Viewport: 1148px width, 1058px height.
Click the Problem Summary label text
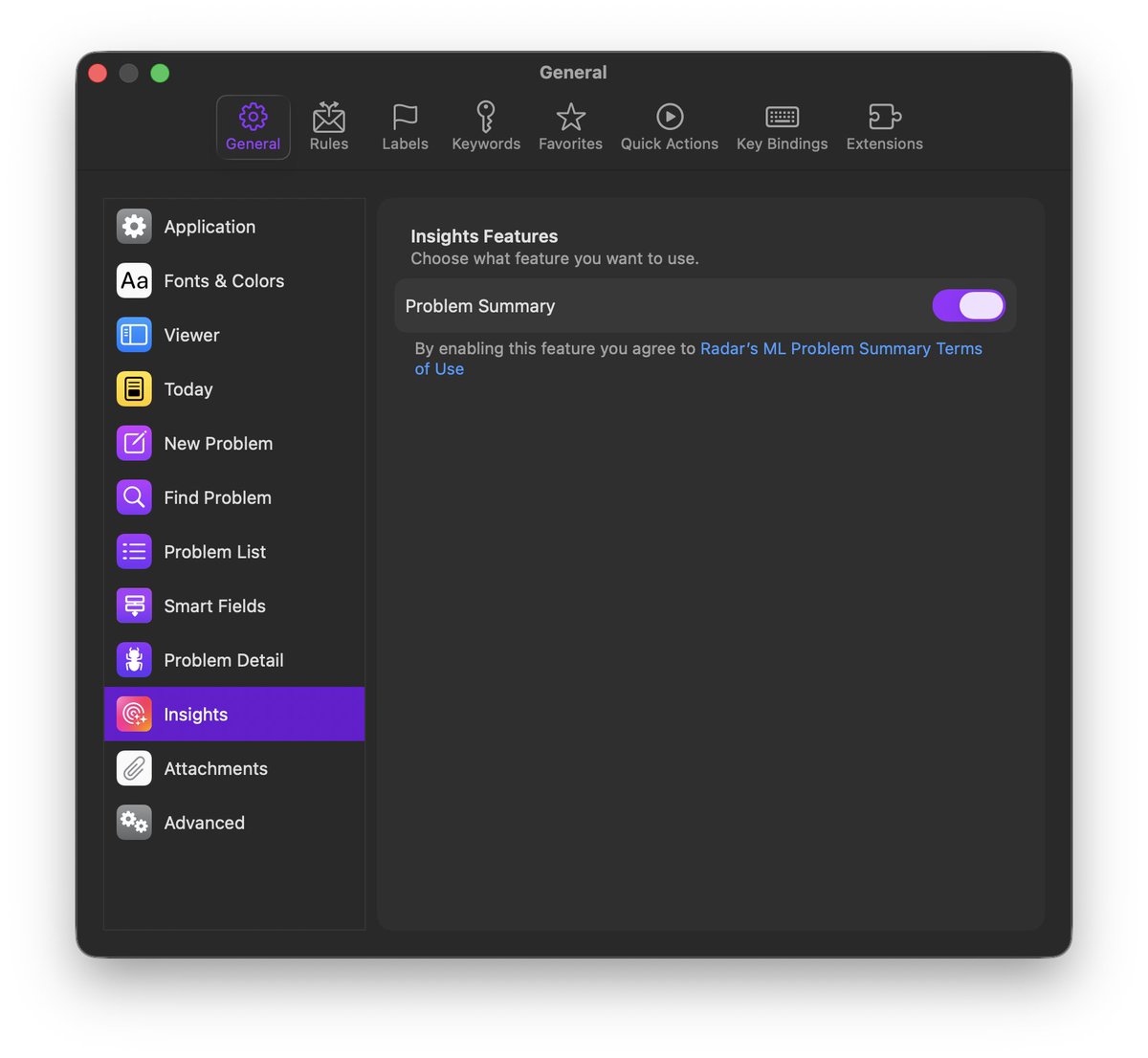480,306
